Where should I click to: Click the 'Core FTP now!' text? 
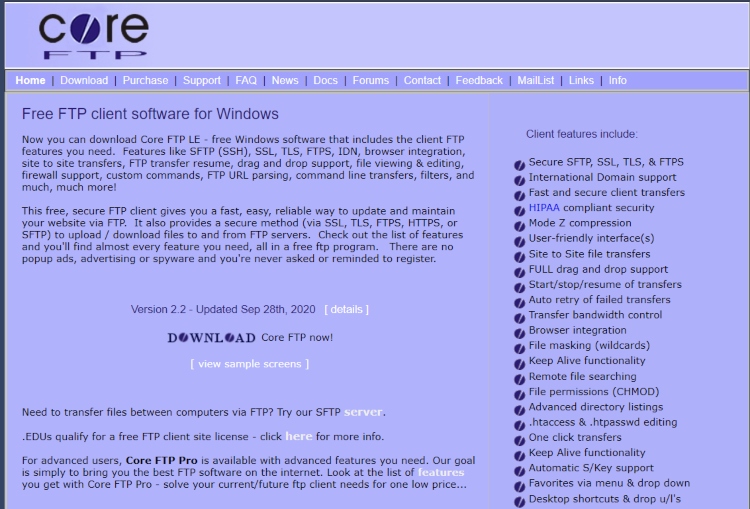click(297, 337)
